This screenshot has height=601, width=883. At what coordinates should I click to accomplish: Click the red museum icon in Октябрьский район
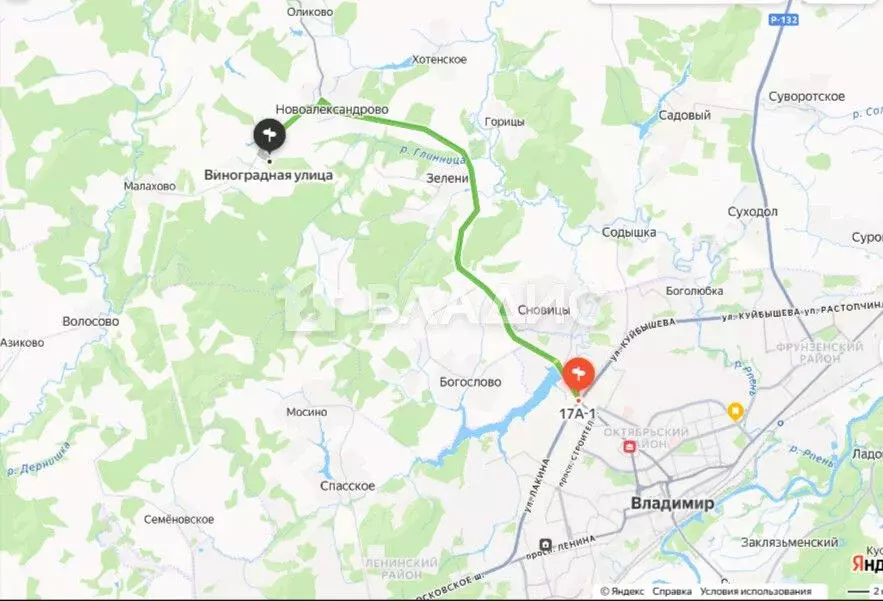coord(629,447)
